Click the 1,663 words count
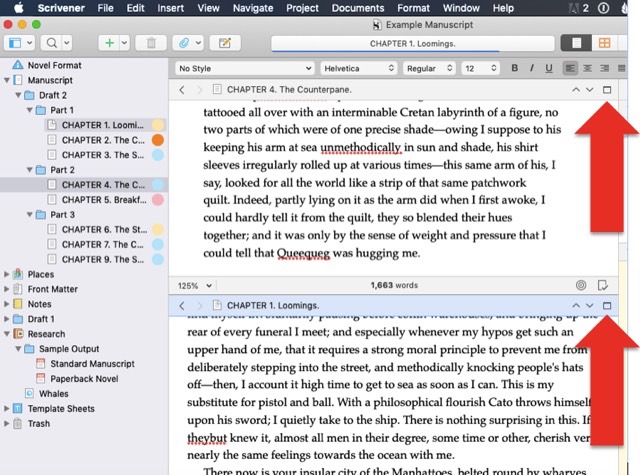The width and height of the screenshot is (640, 475). [394, 285]
